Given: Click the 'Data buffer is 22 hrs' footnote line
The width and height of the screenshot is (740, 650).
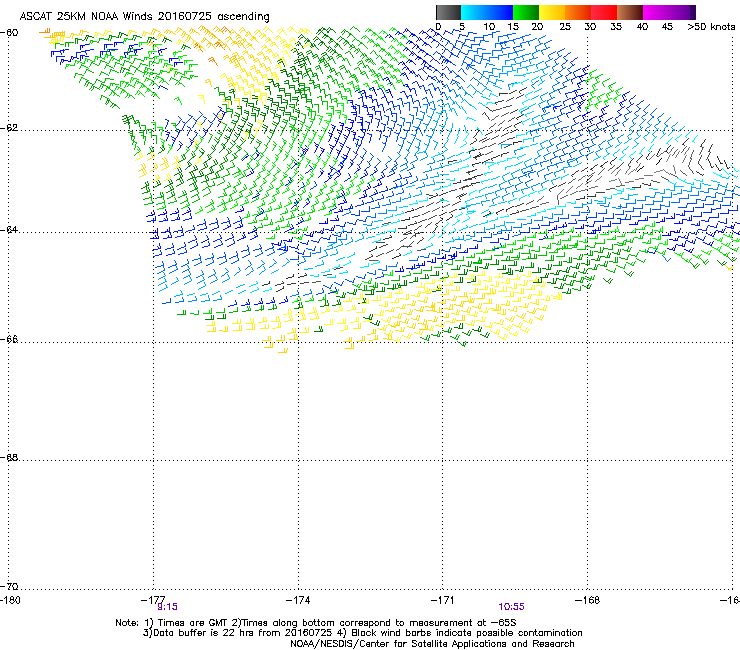Looking at the screenshot, I should coord(363,633).
